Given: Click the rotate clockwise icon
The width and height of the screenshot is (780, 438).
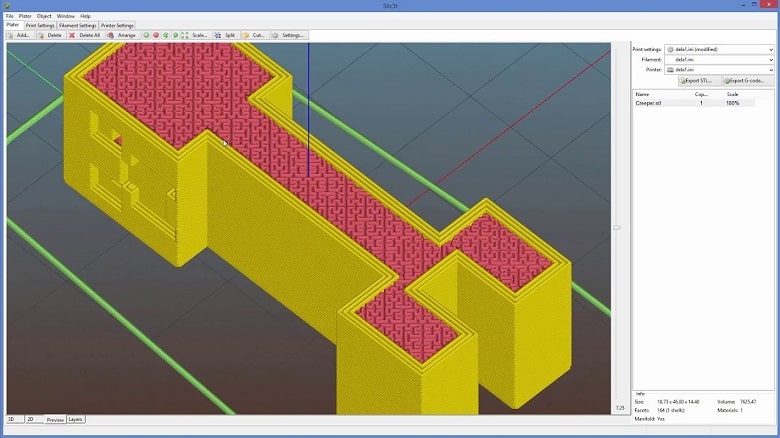Looking at the screenshot, I should click(x=175, y=35).
